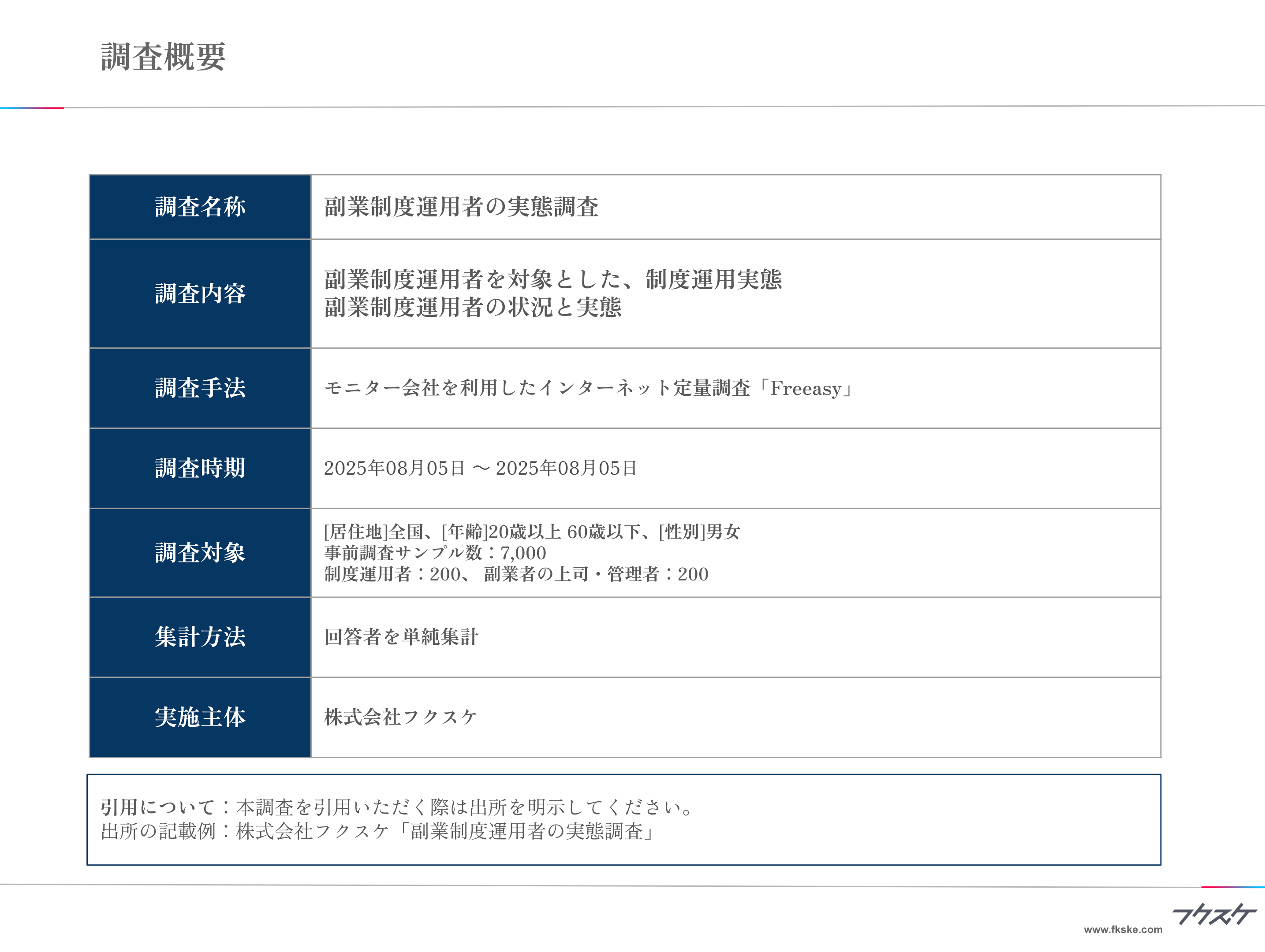This screenshot has height=952, width=1265.
Task: Click the 回答者を単純集計 cell text
Action: pos(401,637)
